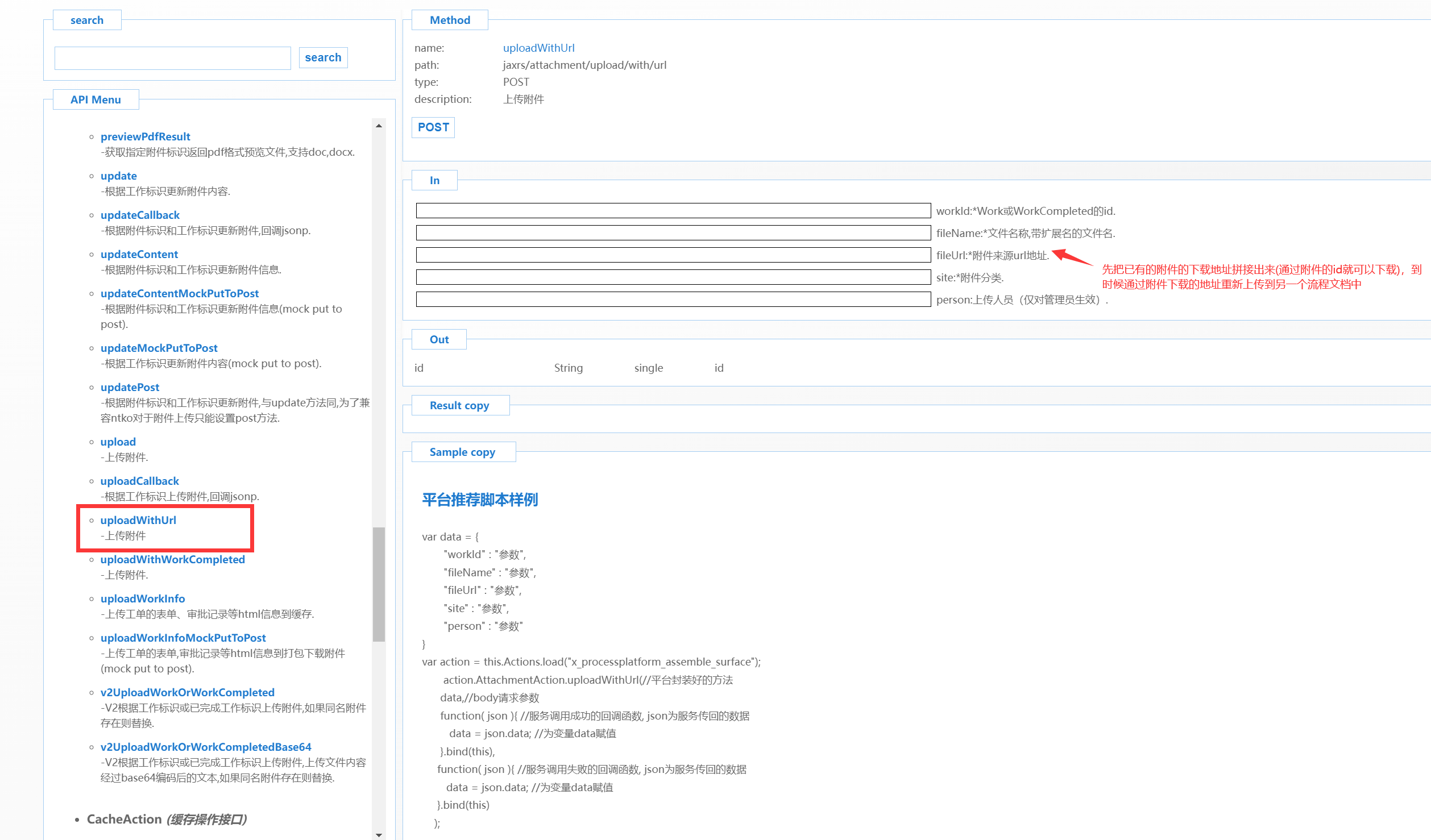
Task: Click the fileName input field
Action: tap(673, 233)
